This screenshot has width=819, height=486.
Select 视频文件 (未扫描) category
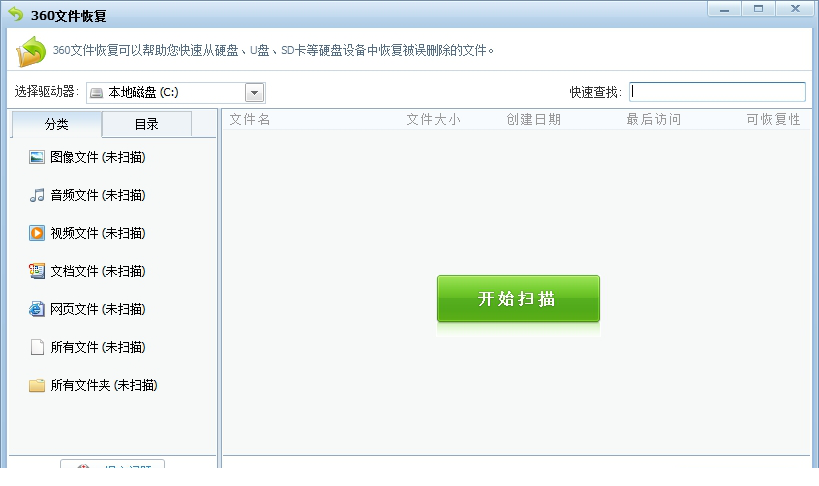pos(98,233)
